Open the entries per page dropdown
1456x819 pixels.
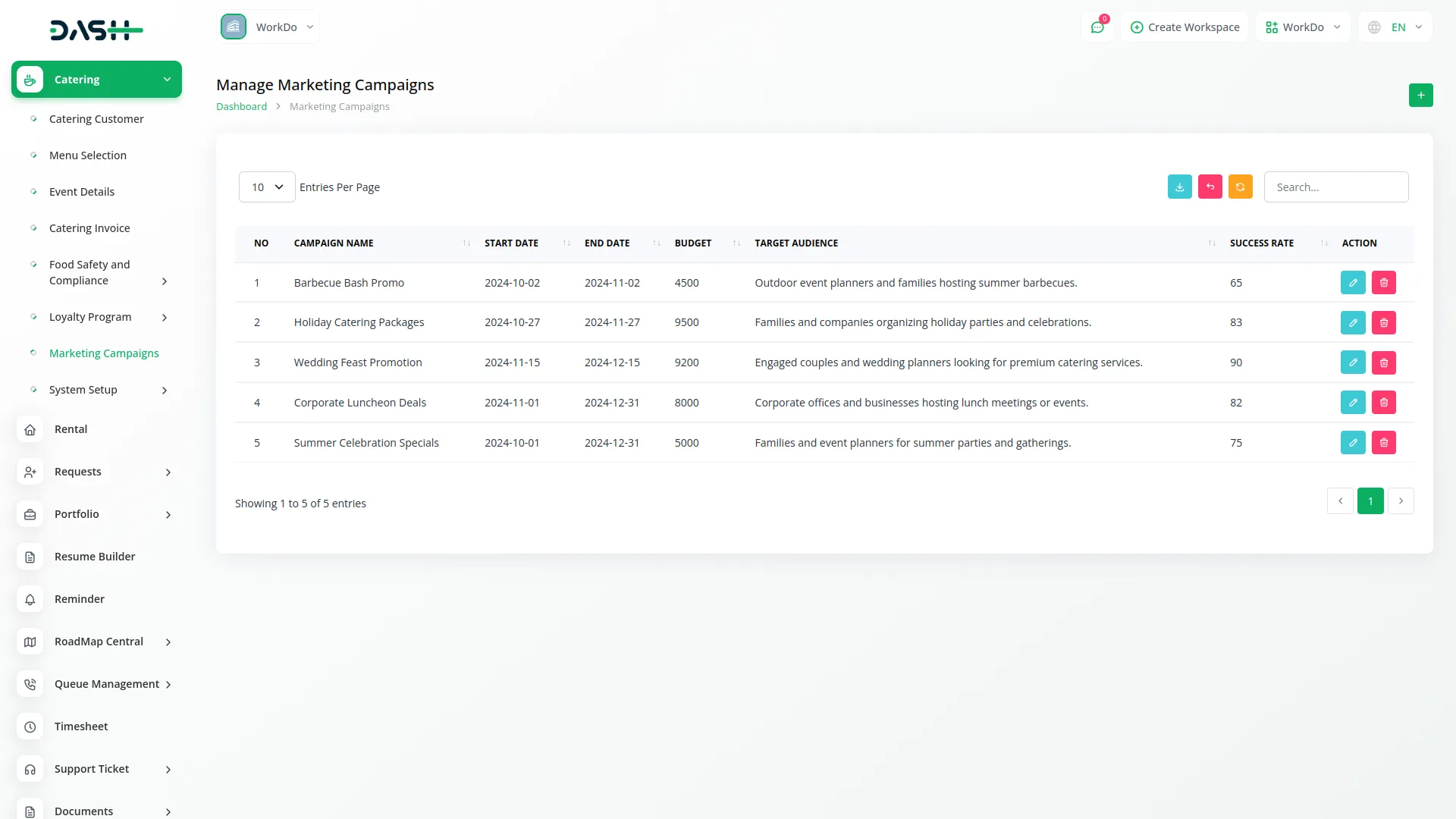pos(267,187)
